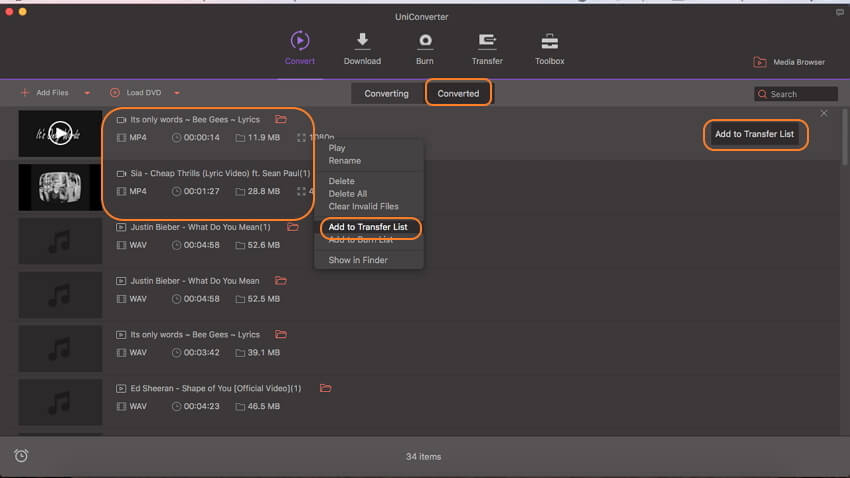Viewport: 850px width, 478px height.
Task: Choose Add to Transfer List in context menu
Action: tap(369, 227)
